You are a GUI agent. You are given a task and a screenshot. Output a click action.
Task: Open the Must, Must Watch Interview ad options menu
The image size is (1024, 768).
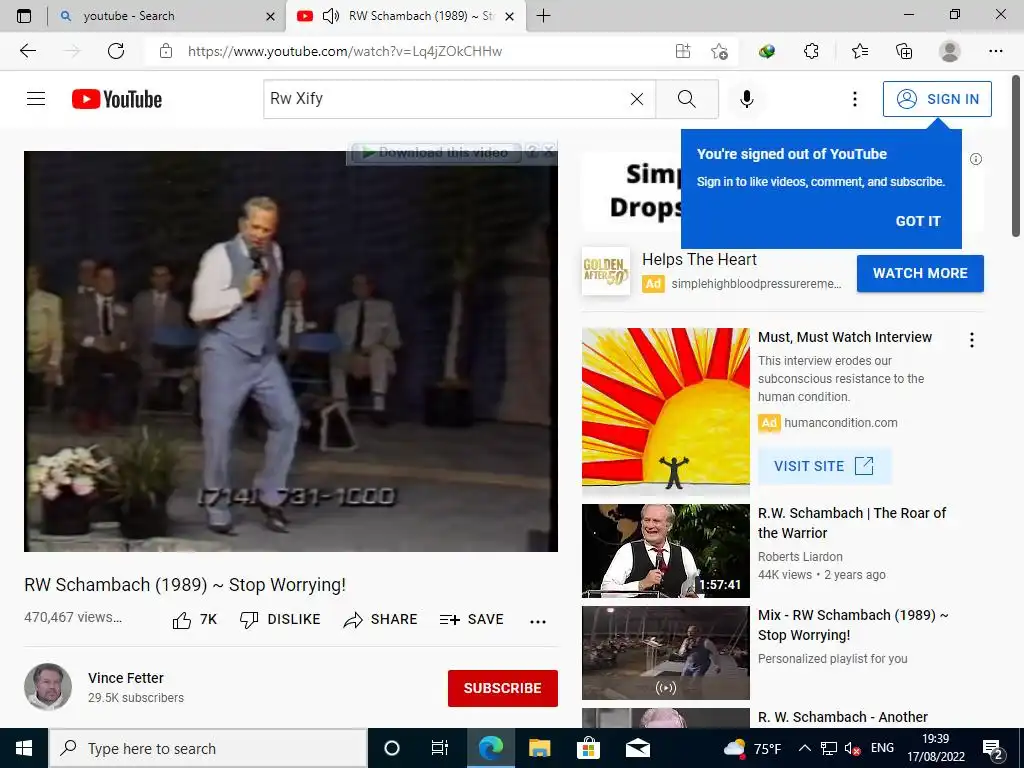pyautogui.click(x=972, y=340)
